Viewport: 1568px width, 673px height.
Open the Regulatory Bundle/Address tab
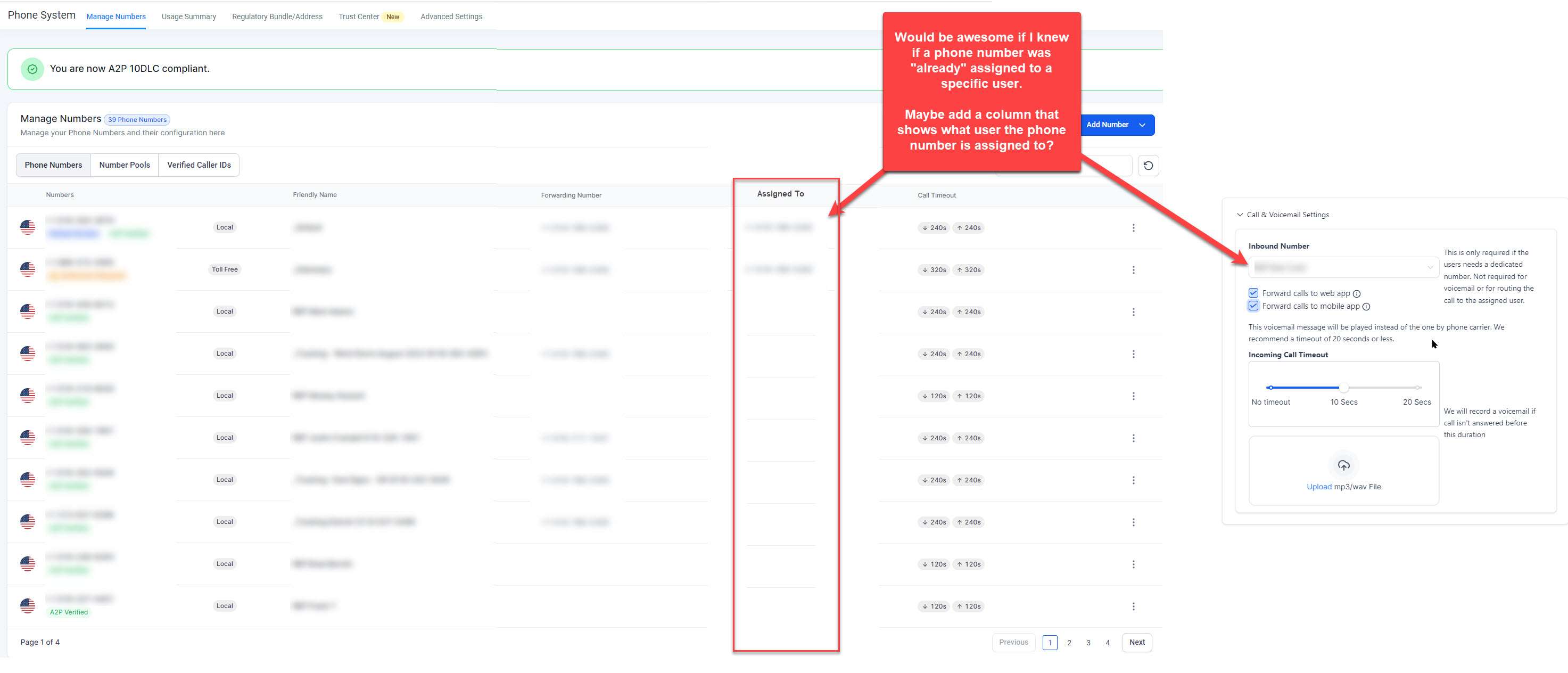(x=277, y=17)
